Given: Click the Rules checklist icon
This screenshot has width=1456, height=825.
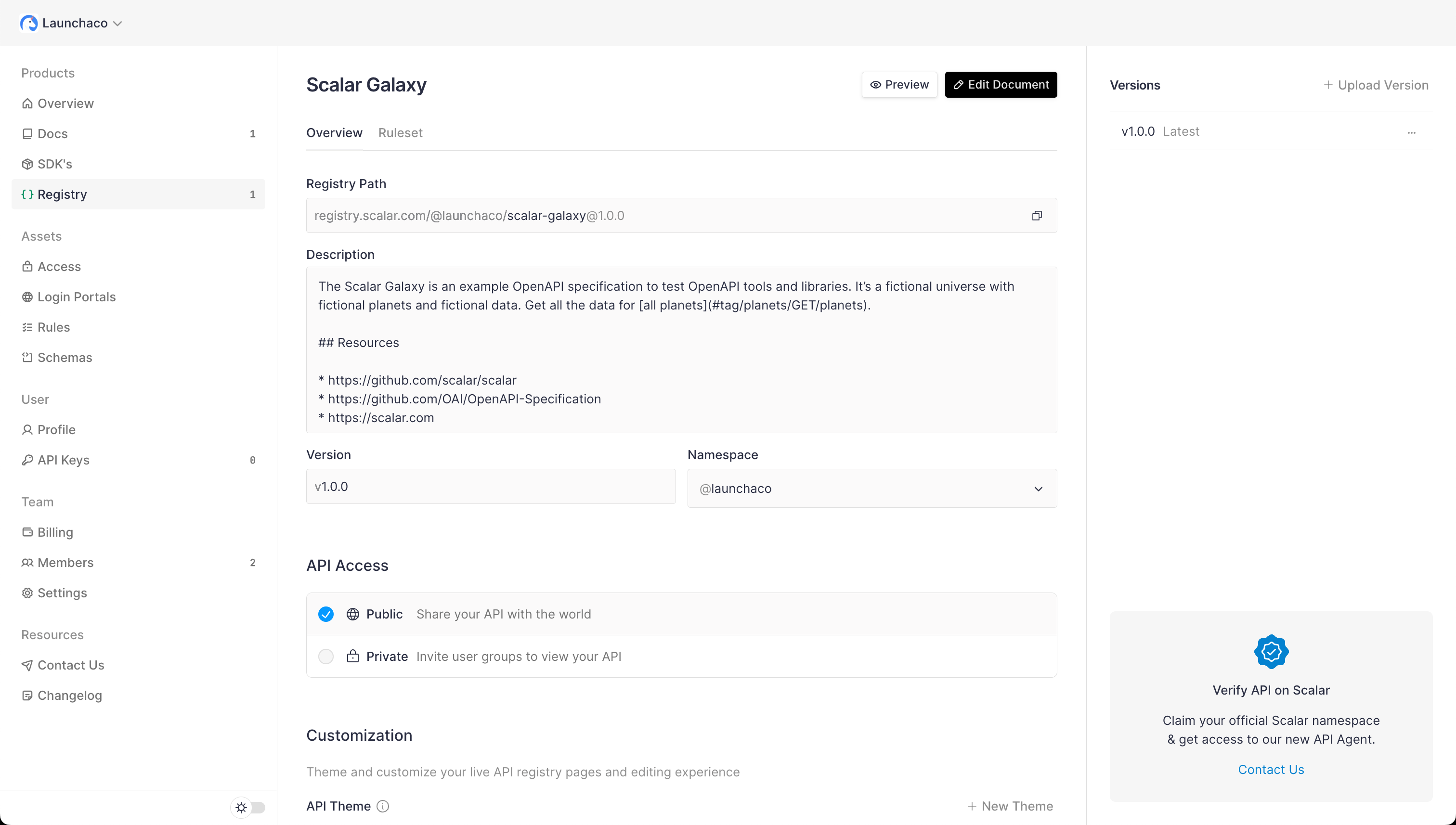Looking at the screenshot, I should click(x=27, y=327).
